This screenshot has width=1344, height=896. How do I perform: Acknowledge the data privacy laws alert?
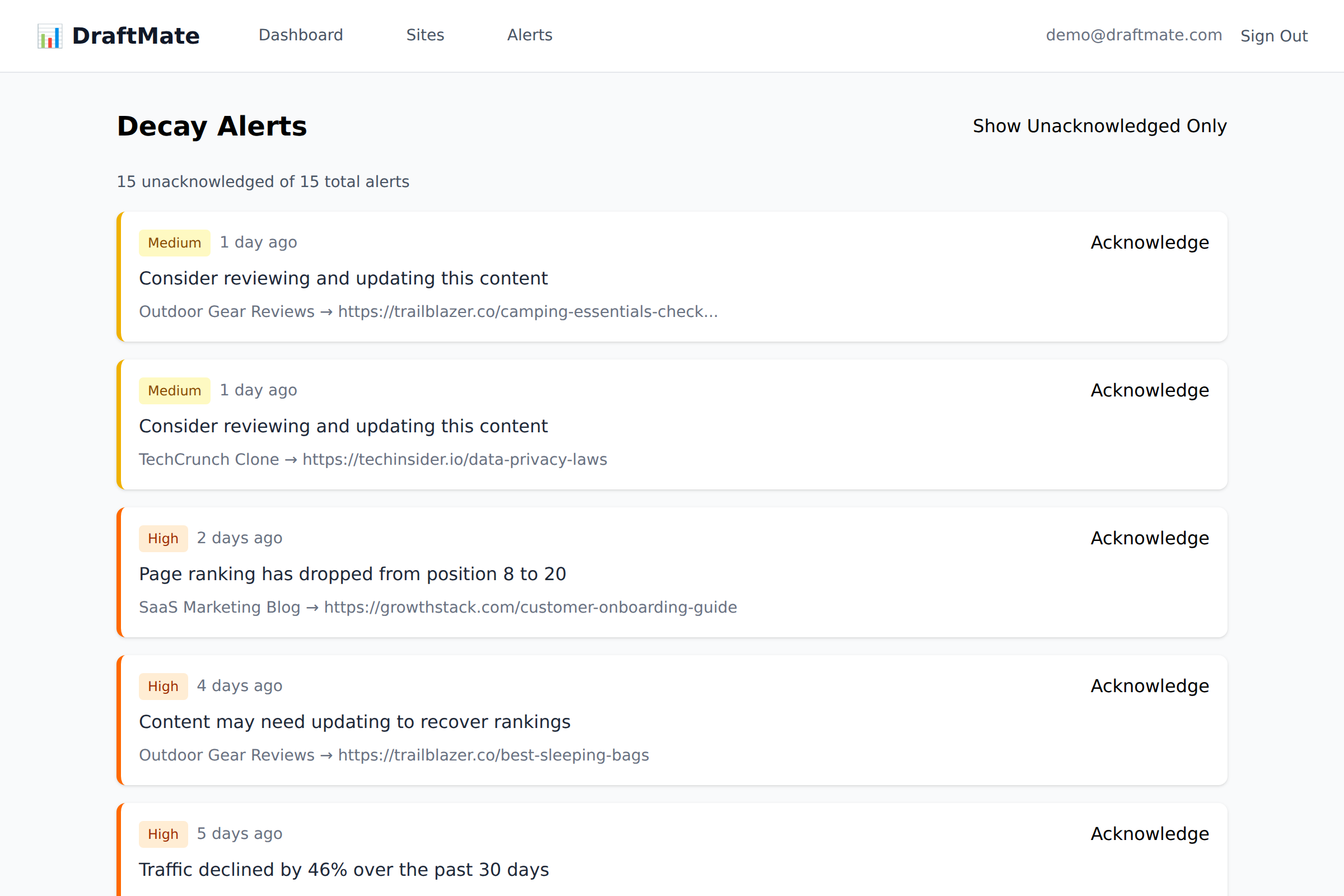pyautogui.click(x=1150, y=390)
